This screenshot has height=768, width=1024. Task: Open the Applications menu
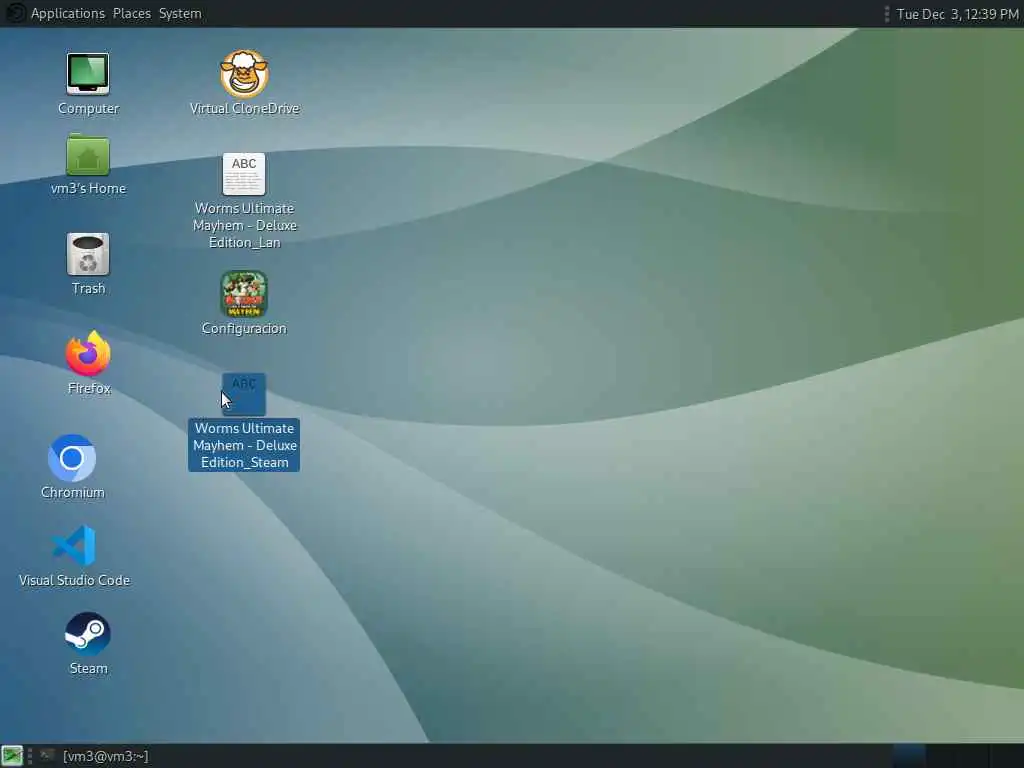(x=68, y=14)
